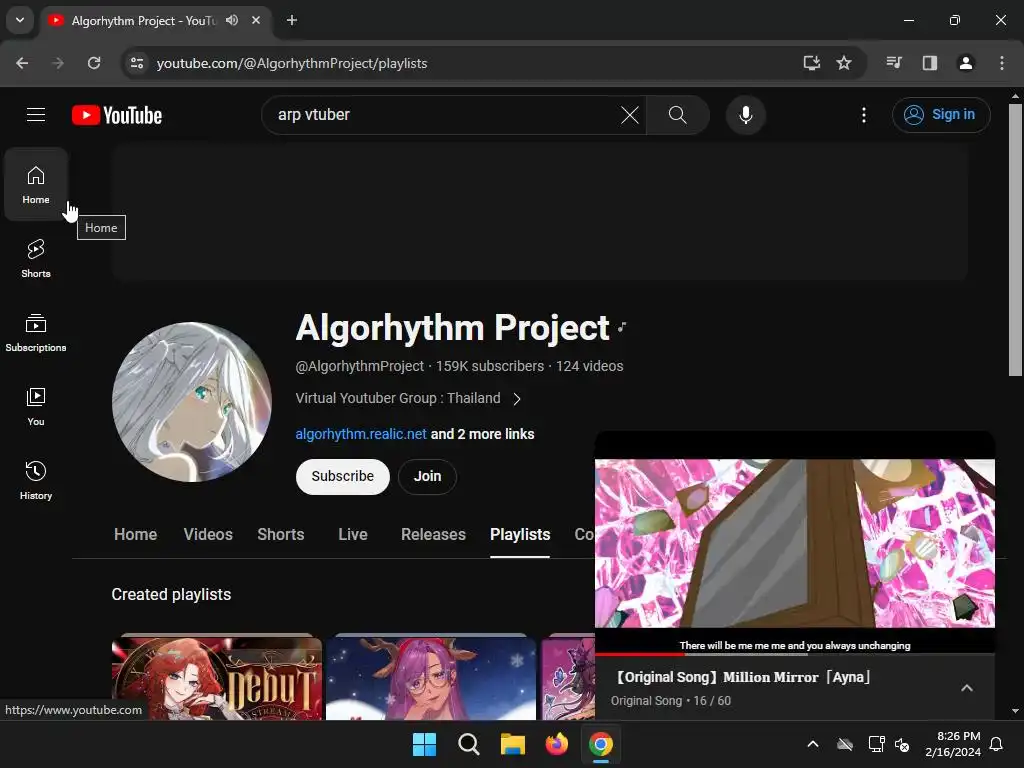Open YouTube settings three-dot menu

(863, 115)
